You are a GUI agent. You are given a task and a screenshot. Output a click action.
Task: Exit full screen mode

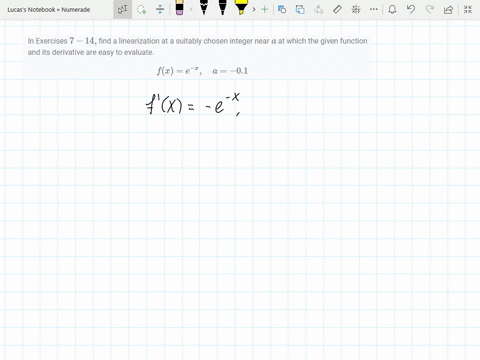pyautogui.click(x=468, y=9)
